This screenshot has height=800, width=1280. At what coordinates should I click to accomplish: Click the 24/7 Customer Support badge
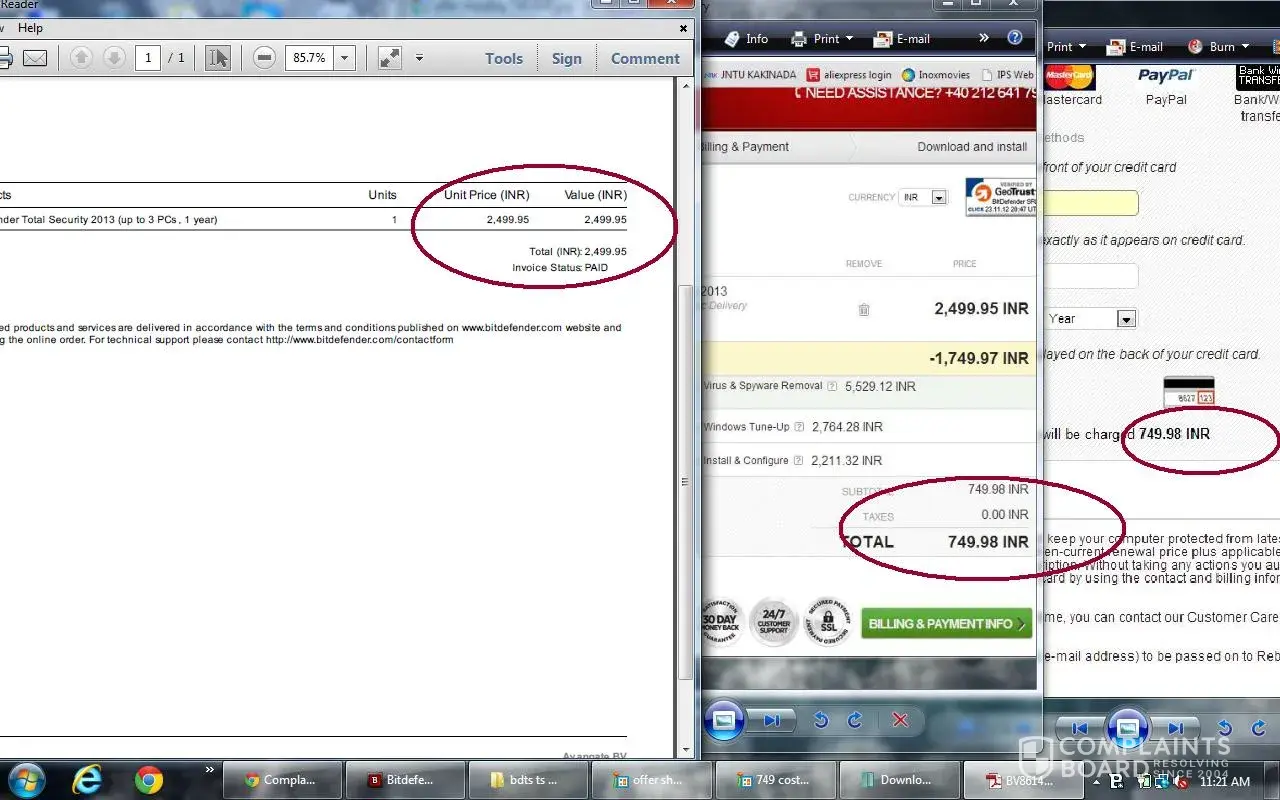774,624
